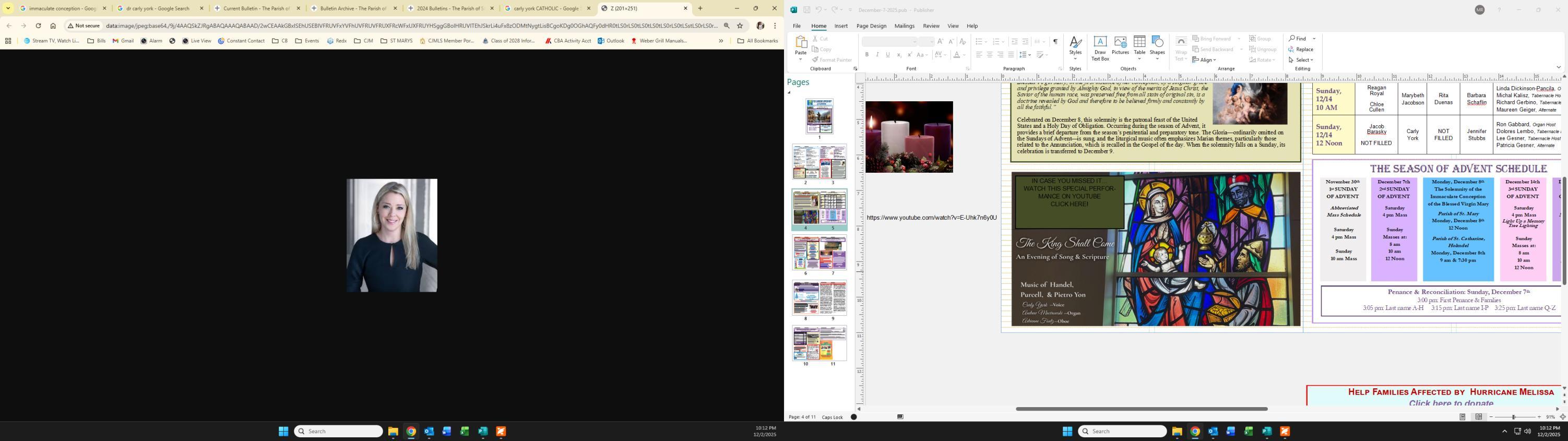
Task: Open the File menu in Publisher
Action: [797, 26]
